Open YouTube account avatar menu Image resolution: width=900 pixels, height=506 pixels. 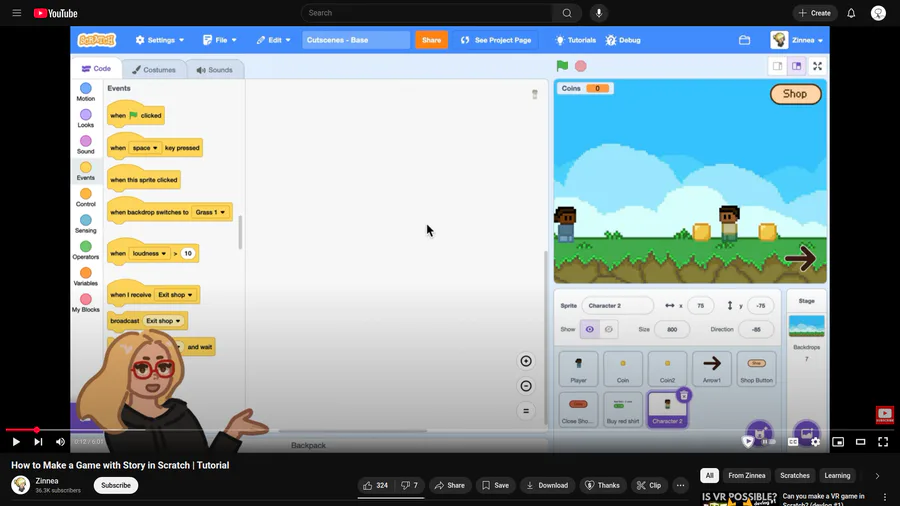point(878,13)
